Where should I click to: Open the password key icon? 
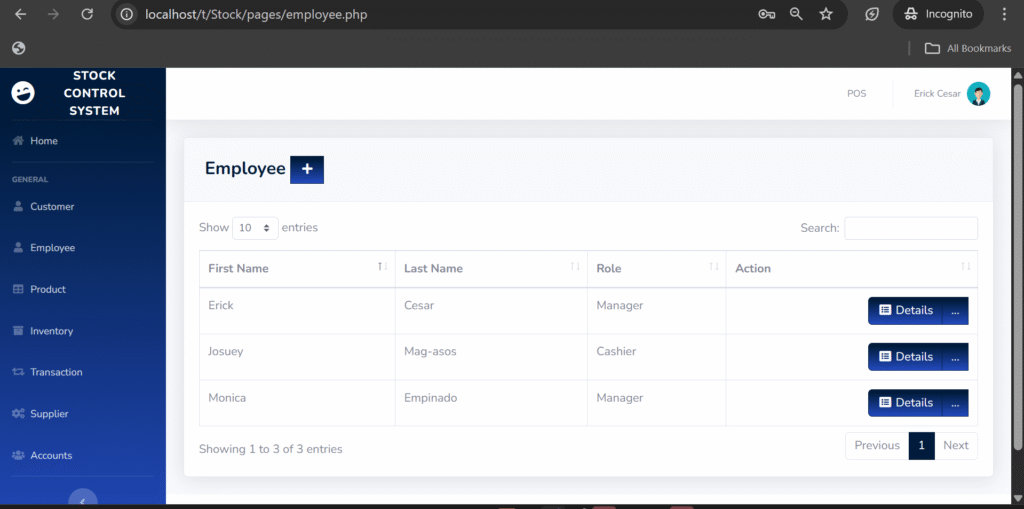766,14
